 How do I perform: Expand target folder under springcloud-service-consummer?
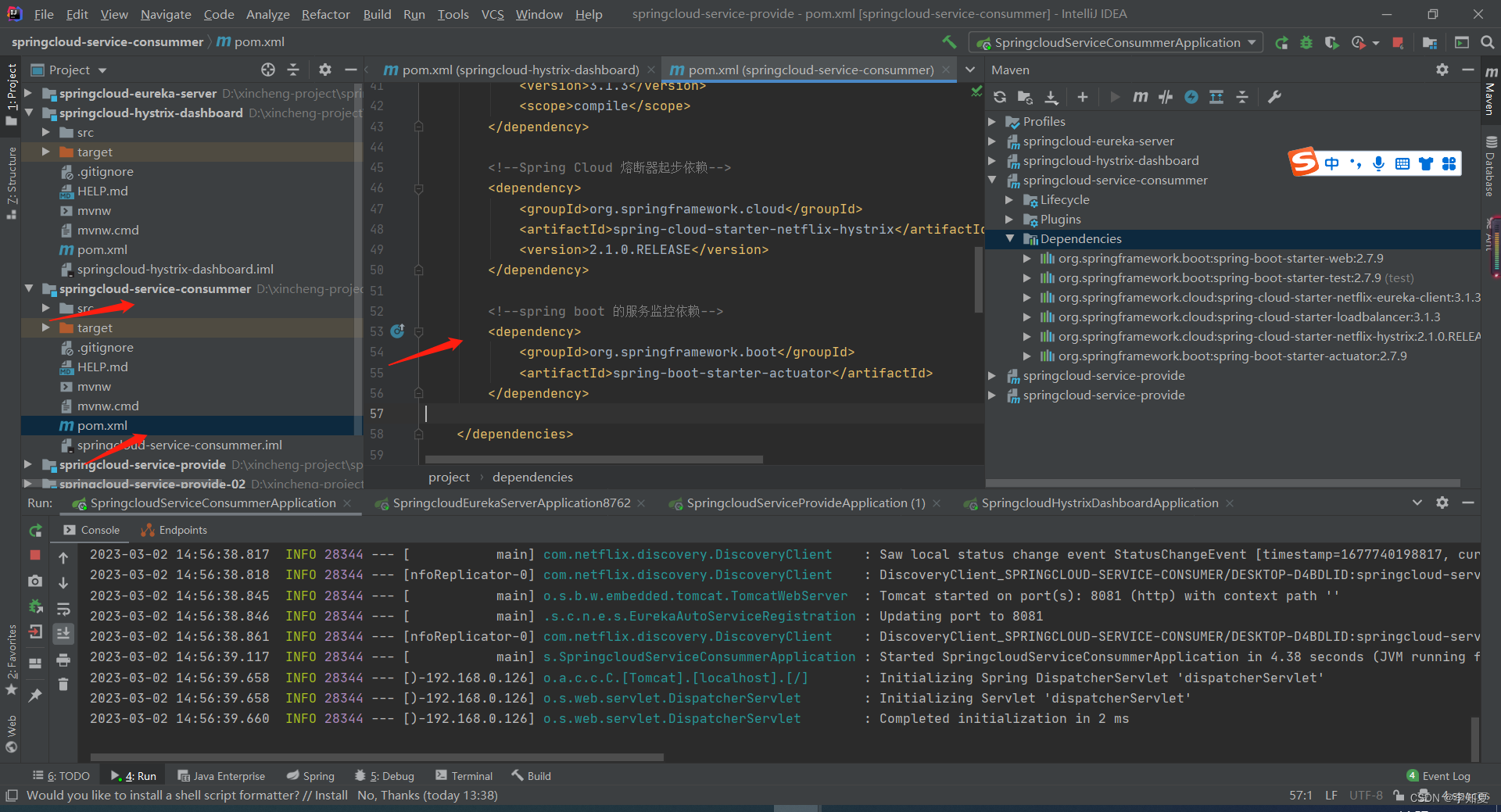(x=46, y=327)
